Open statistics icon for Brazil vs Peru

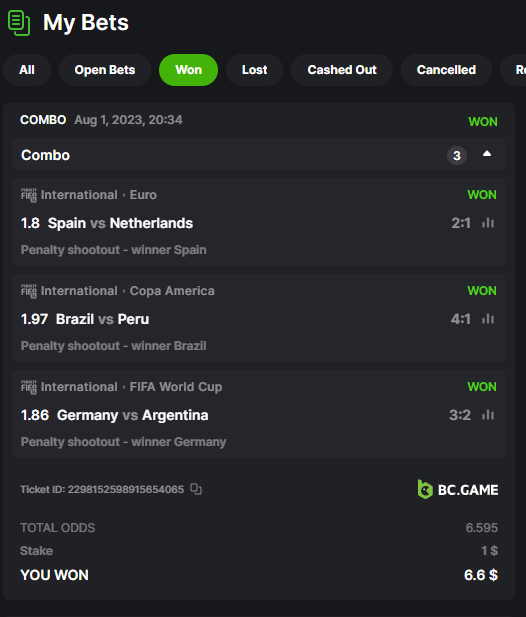point(488,319)
